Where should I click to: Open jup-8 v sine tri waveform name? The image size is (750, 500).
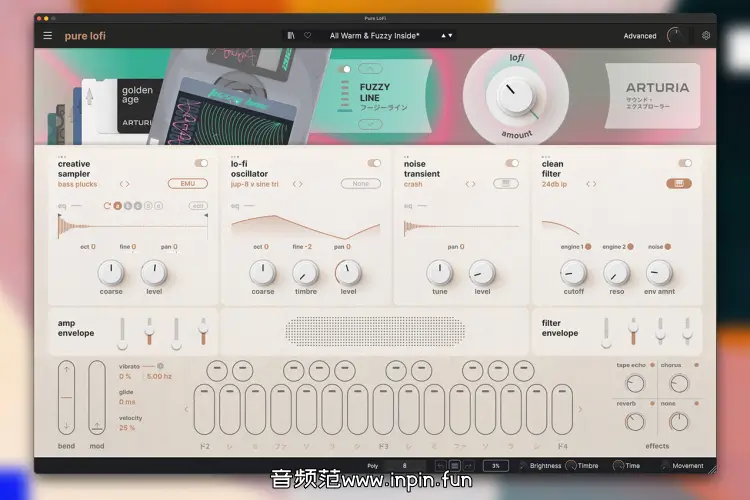coord(254,184)
